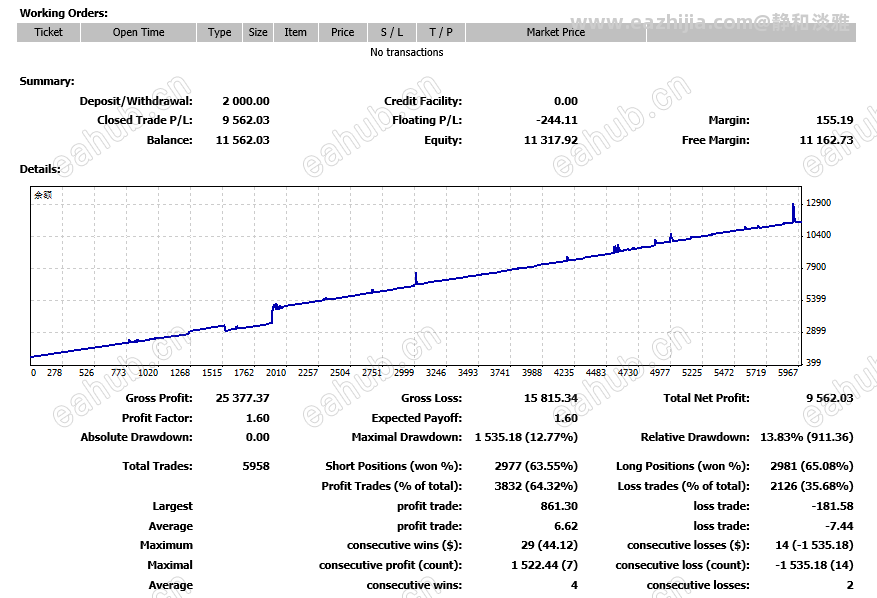Viewport: 877px width, 598px height.
Task: Click the Maximal Drawdown value 1 535.18 (12.77%)
Action: coord(526,437)
